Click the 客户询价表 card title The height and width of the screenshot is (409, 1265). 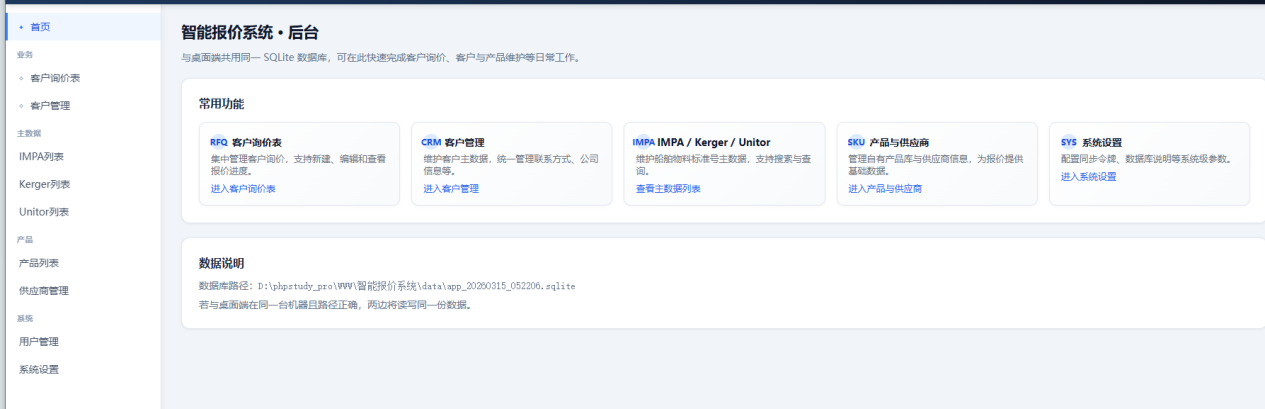click(x=257, y=143)
